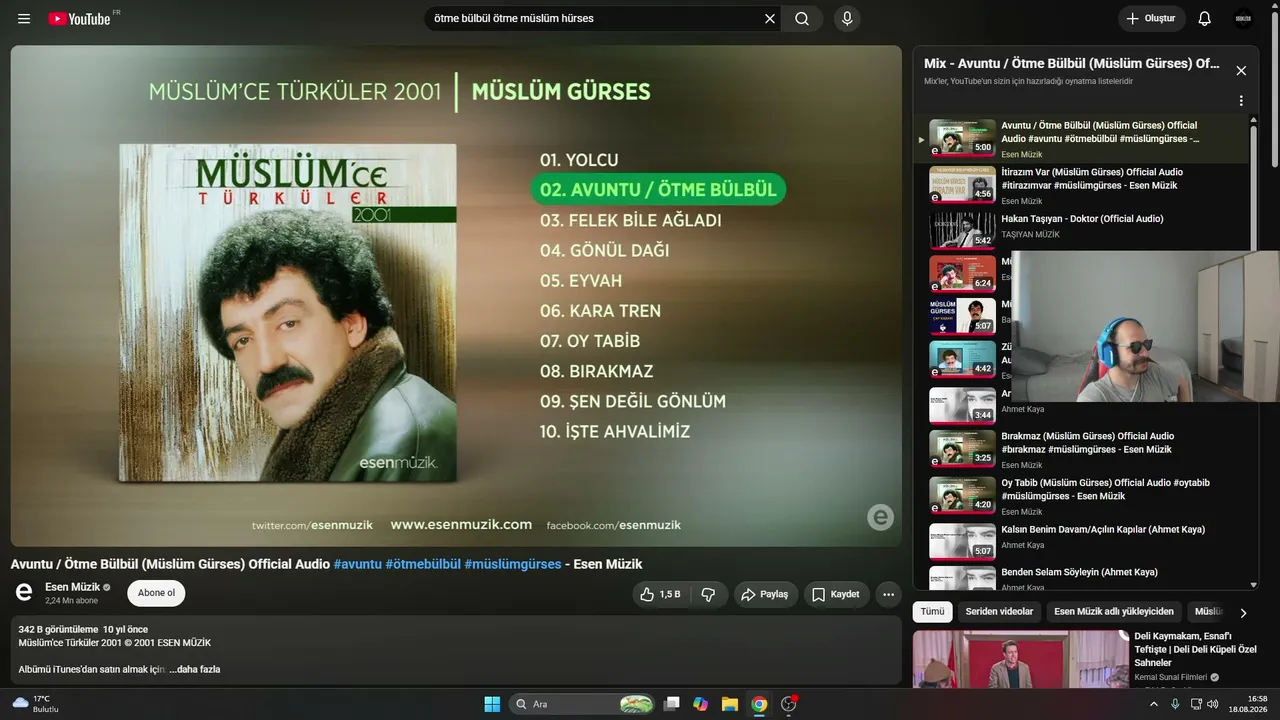The height and width of the screenshot is (720, 1280).
Task: Expand the description with ...daha fazla
Action: coord(195,669)
